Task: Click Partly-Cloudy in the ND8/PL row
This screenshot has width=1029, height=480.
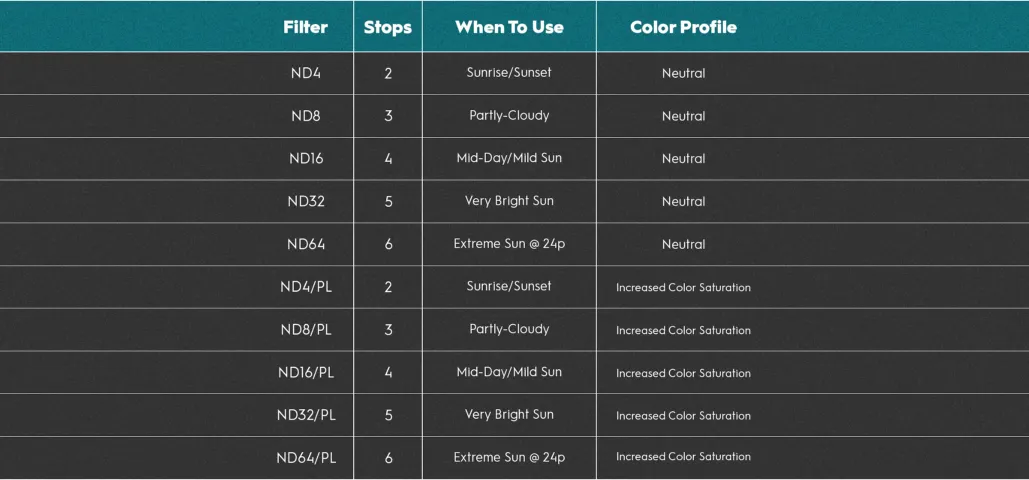Action: point(509,329)
